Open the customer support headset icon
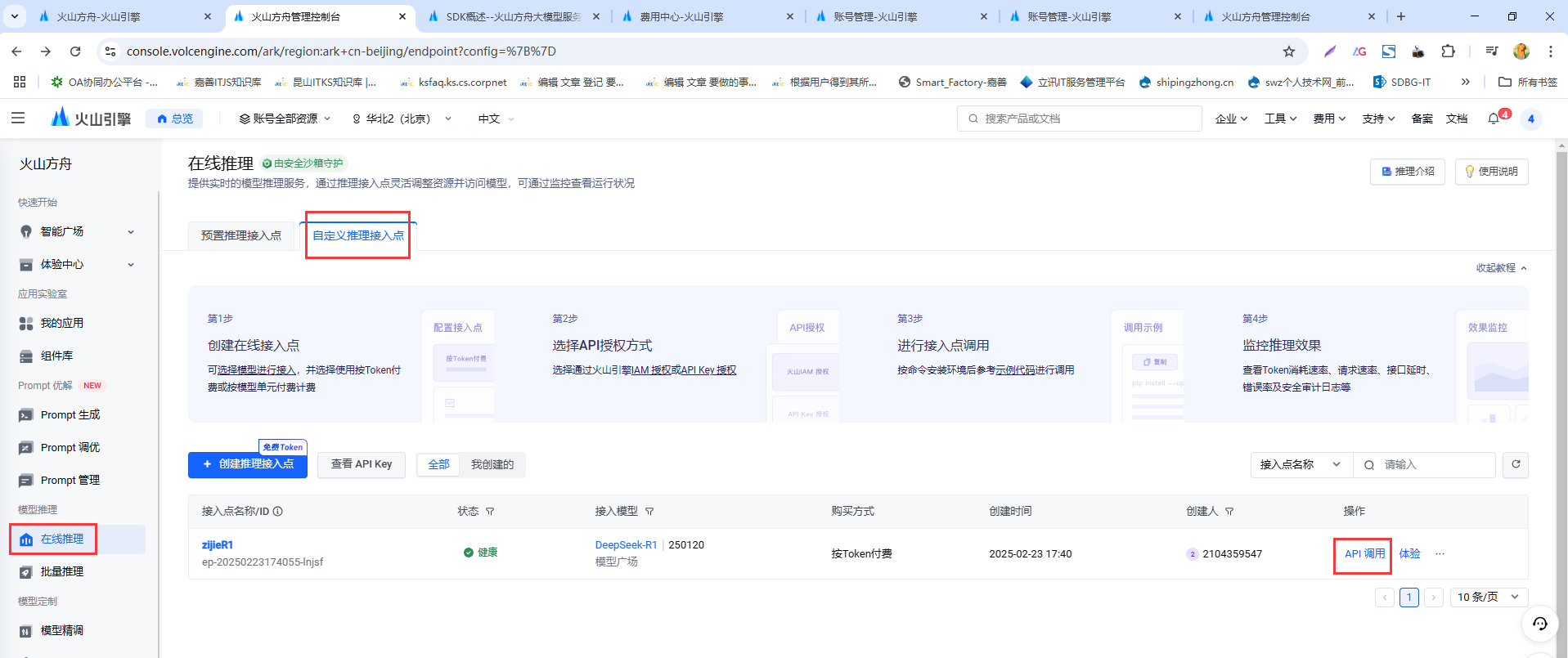 (1540, 624)
